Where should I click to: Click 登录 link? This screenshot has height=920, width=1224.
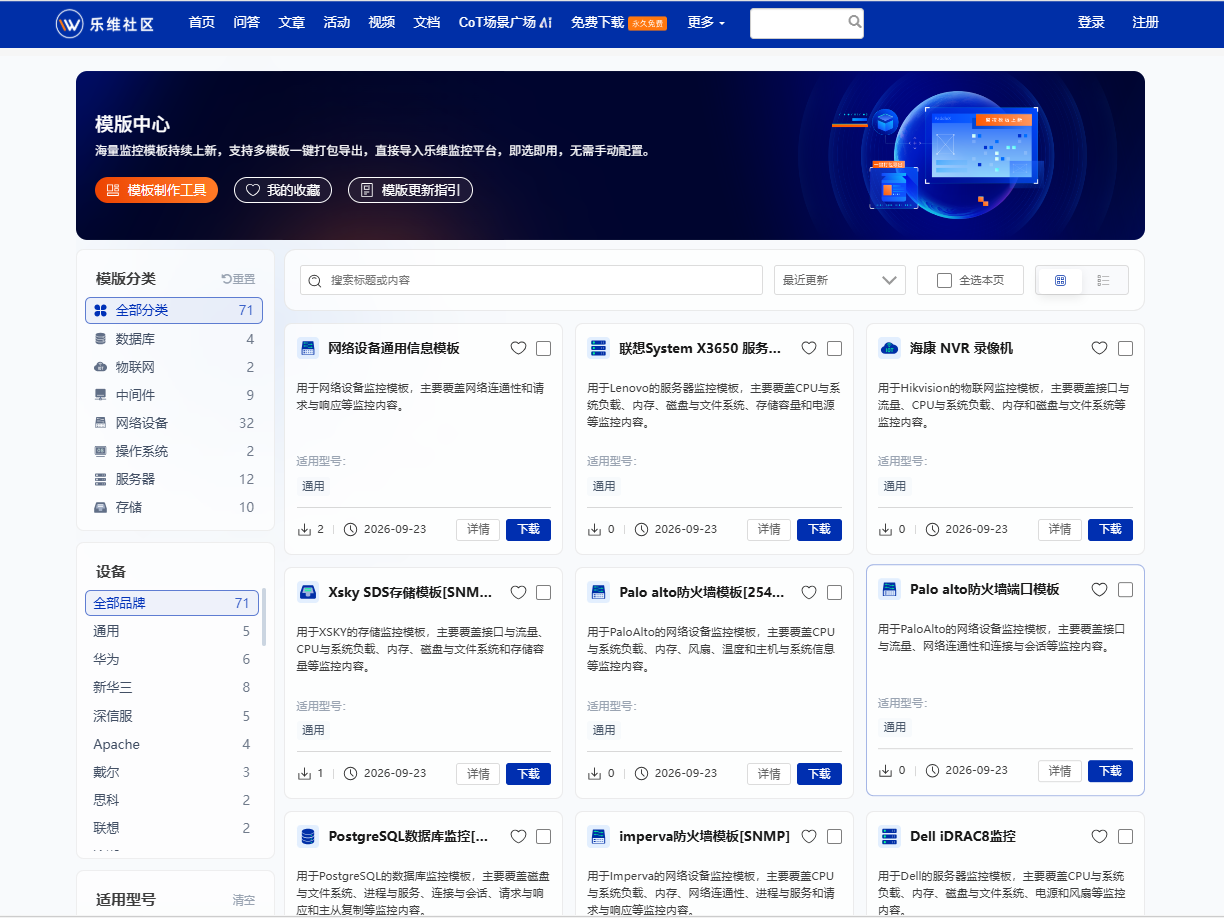(1091, 22)
